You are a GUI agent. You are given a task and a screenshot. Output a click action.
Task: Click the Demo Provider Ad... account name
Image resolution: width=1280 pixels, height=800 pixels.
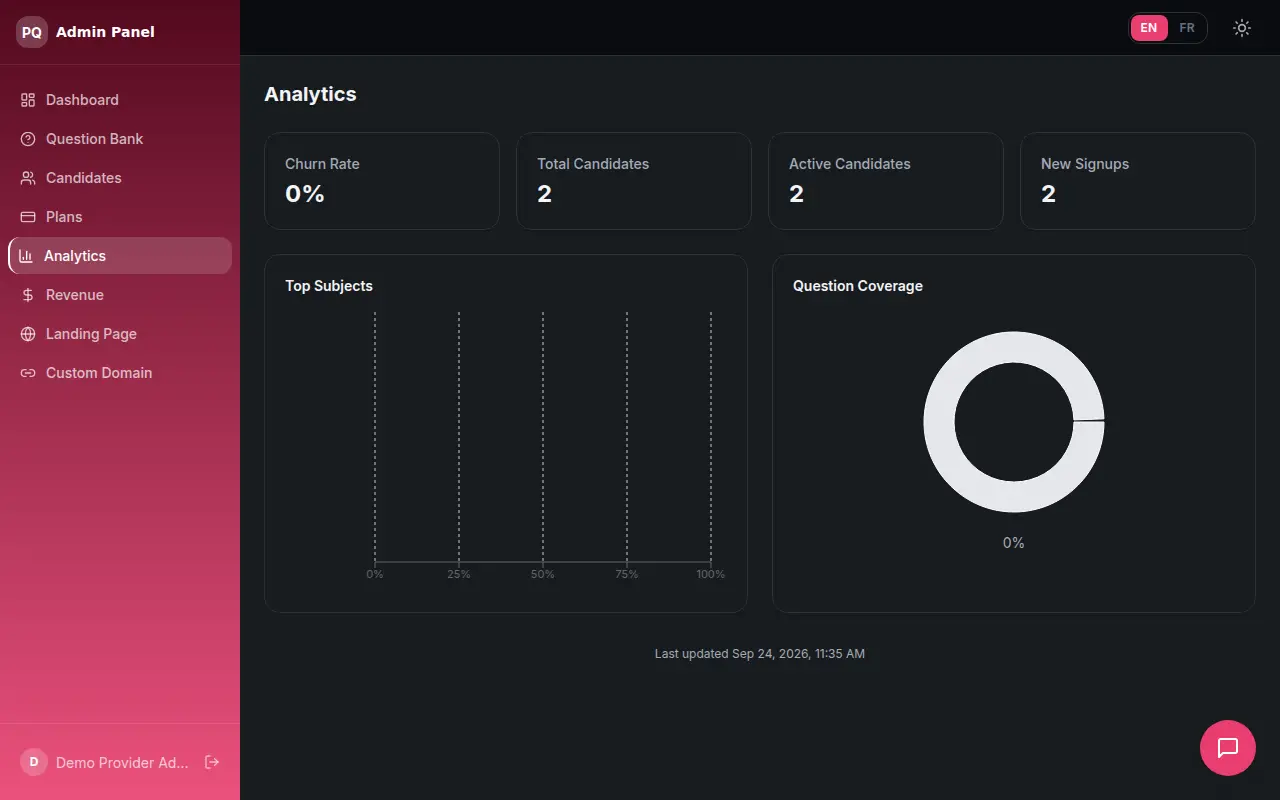[x=122, y=763]
